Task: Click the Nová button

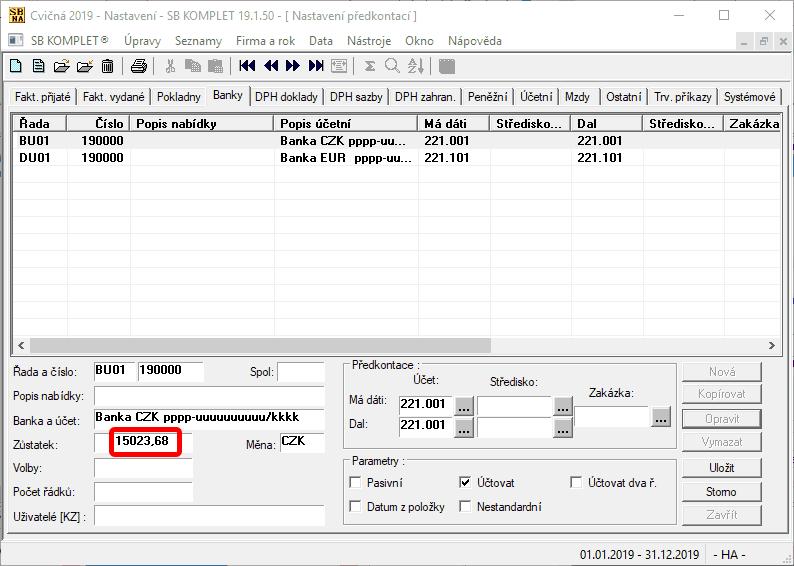Action: [x=722, y=372]
